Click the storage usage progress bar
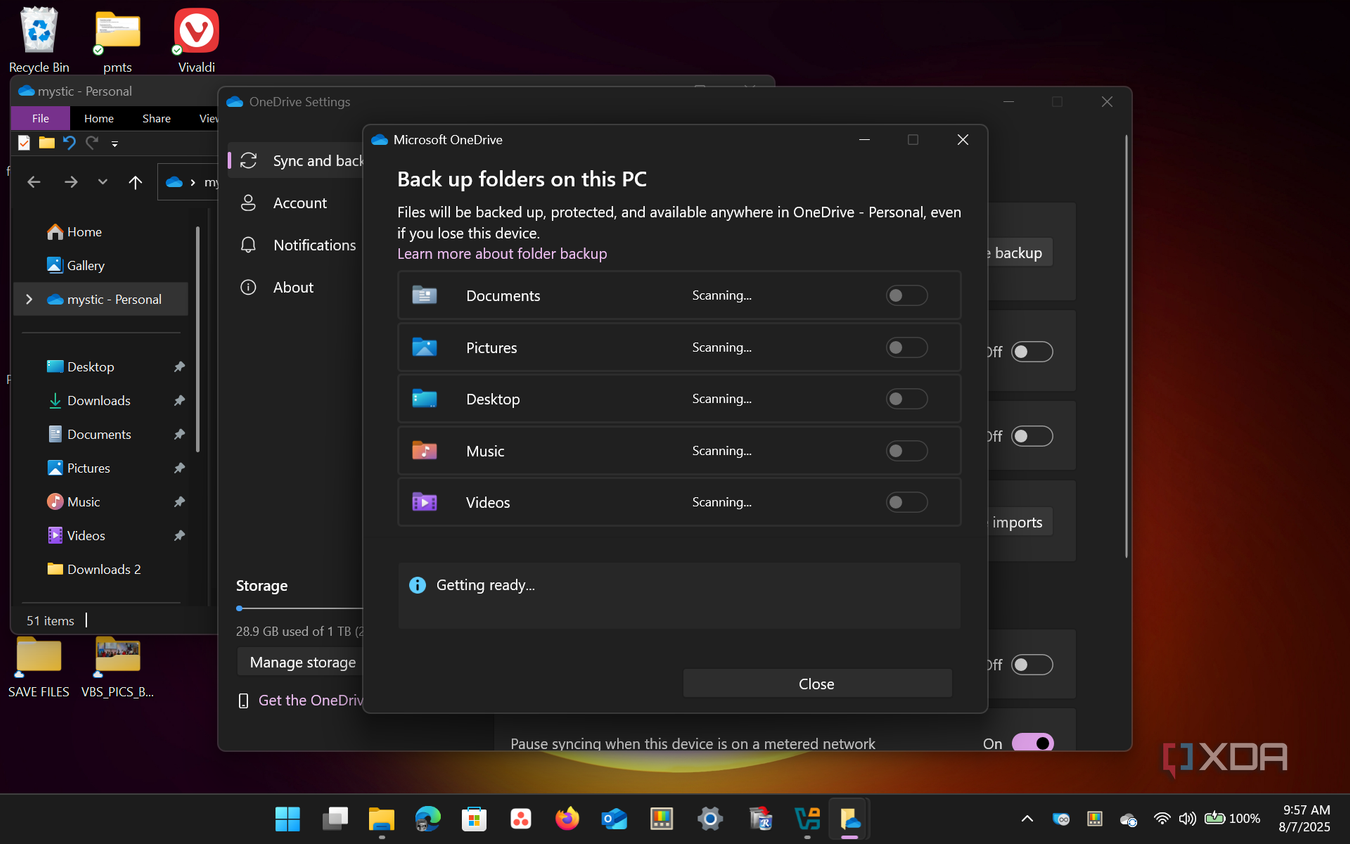This screenshot has height=844, width=1350. click(300, 608)
